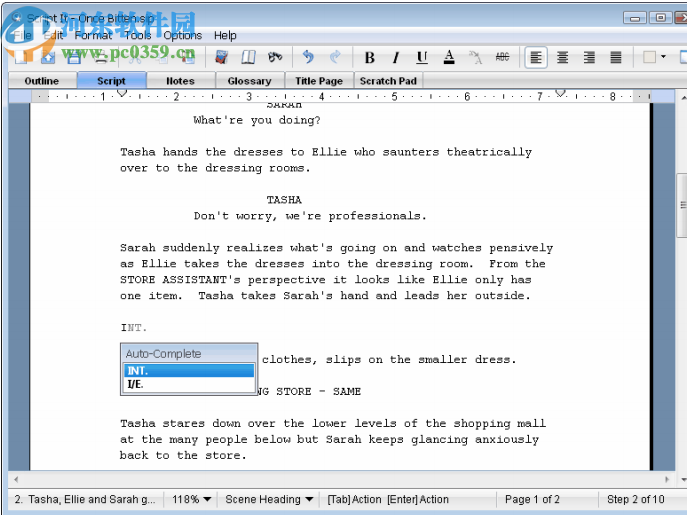This screenshot has width=687, height=515.
Task: Click the '[Tab] Action [Enter] Action' hint
Action: coord(388,499)
